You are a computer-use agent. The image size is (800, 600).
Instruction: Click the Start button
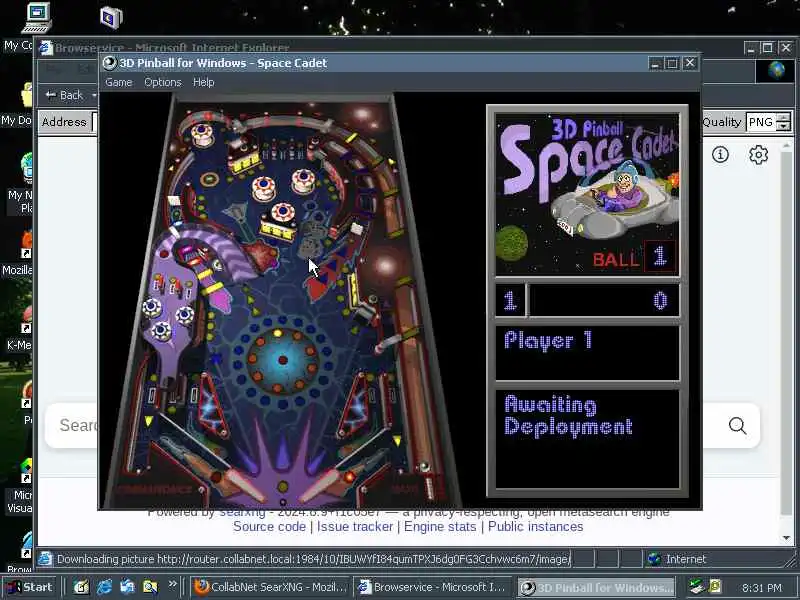30,587
